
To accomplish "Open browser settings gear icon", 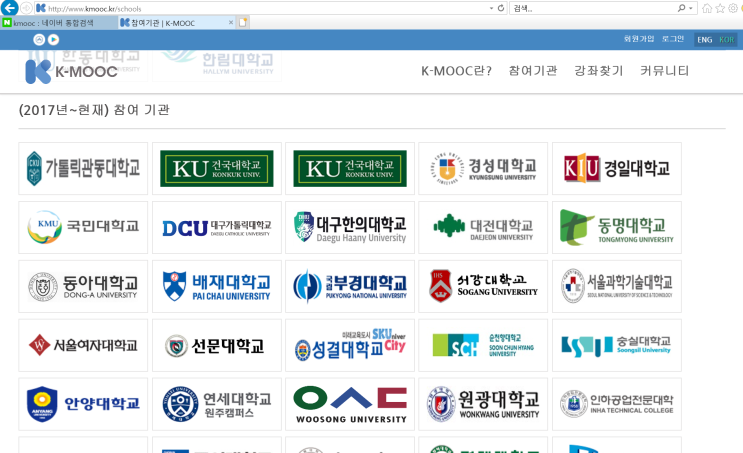I will pyautogui.click(x=733, y=8).
